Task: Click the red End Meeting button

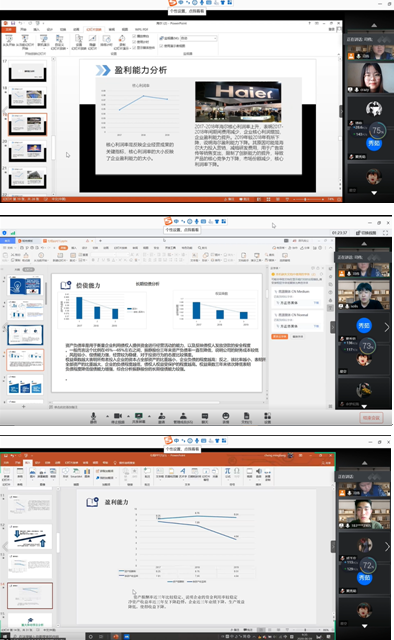Action: (x=371, y=418)
